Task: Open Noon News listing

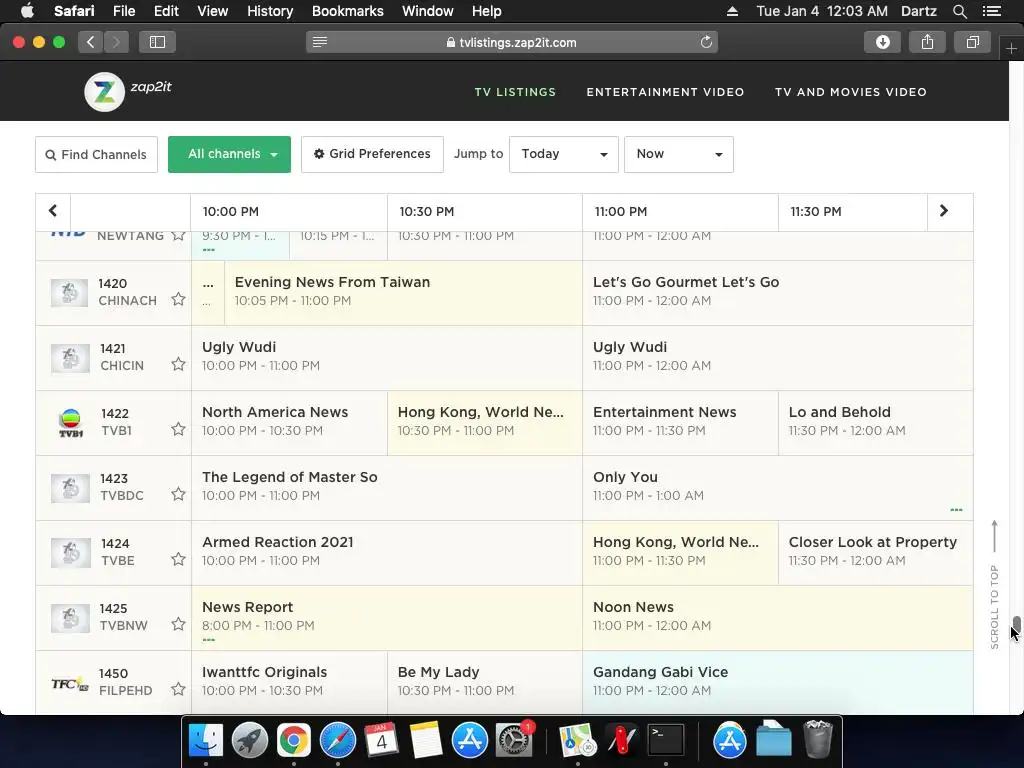Action: pyautogui.click(x=777, y=617)
